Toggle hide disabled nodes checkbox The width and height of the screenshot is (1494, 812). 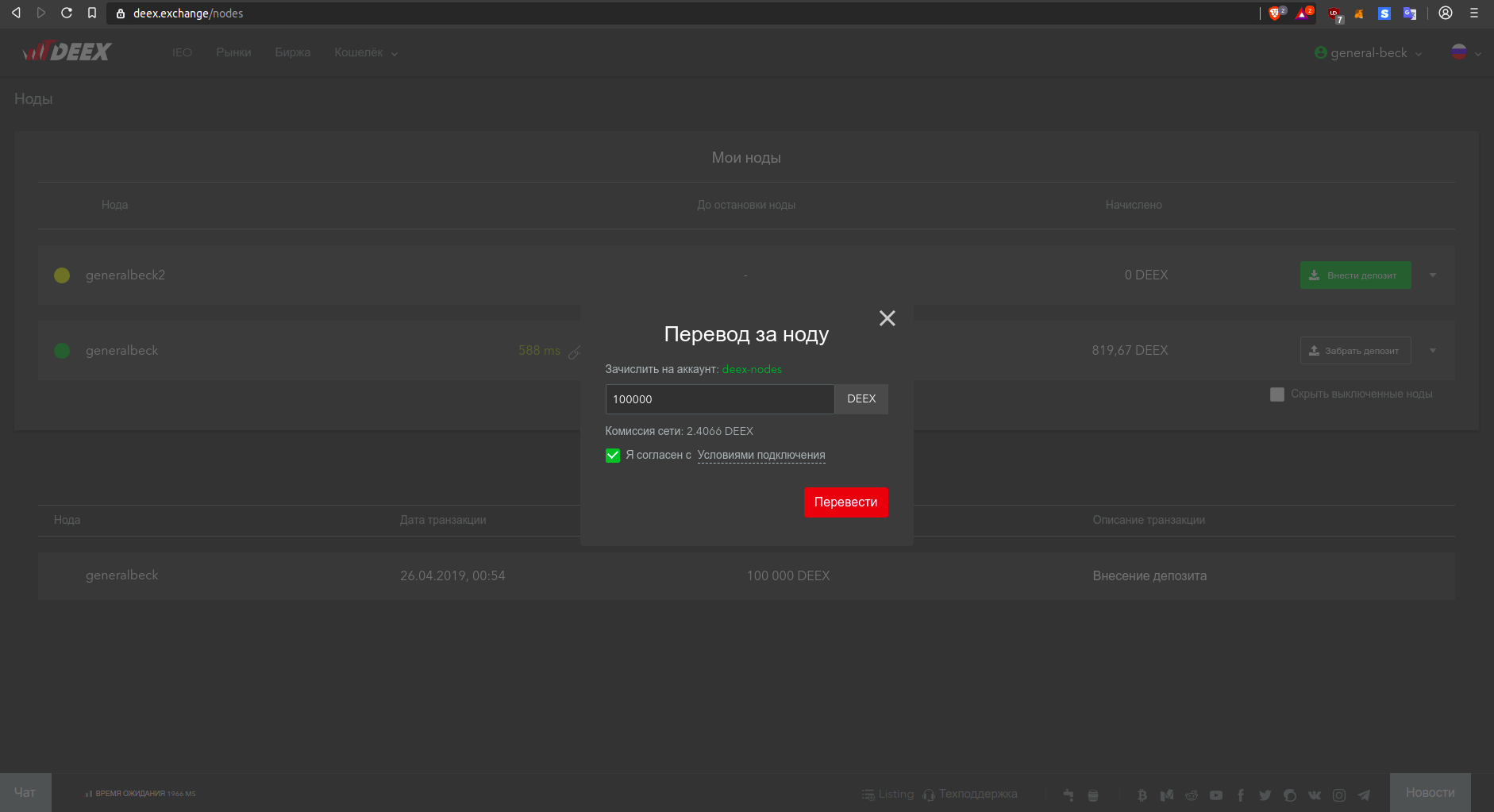[1277, 394]
